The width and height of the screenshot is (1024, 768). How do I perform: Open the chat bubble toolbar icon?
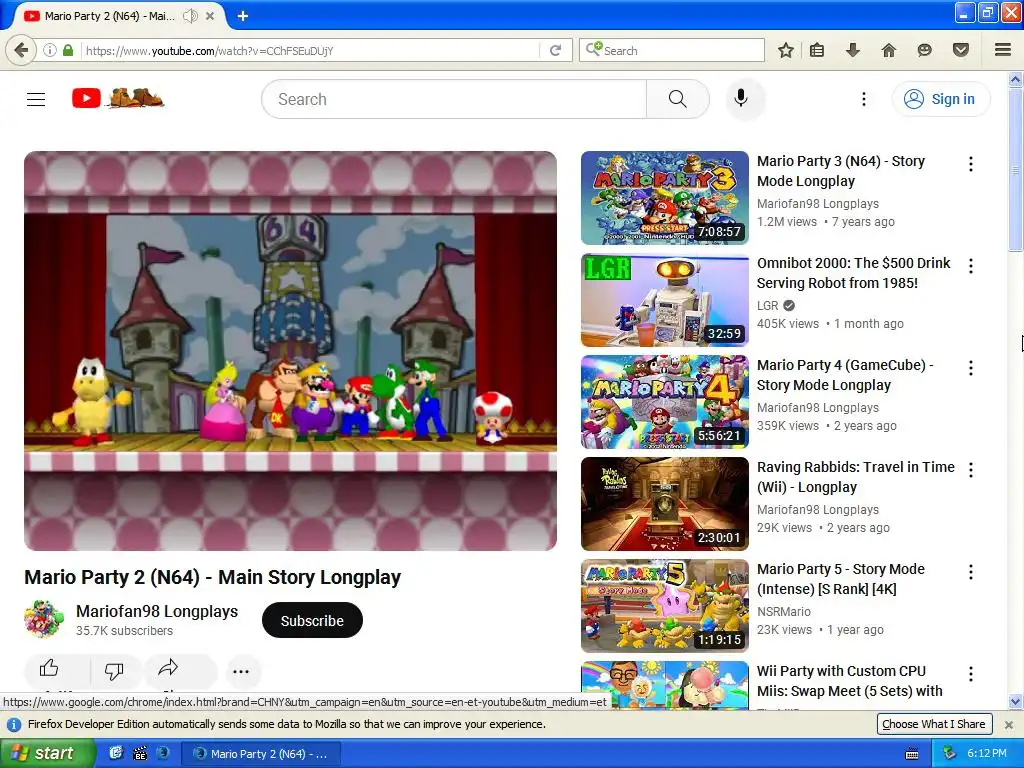tap(924, 50)
